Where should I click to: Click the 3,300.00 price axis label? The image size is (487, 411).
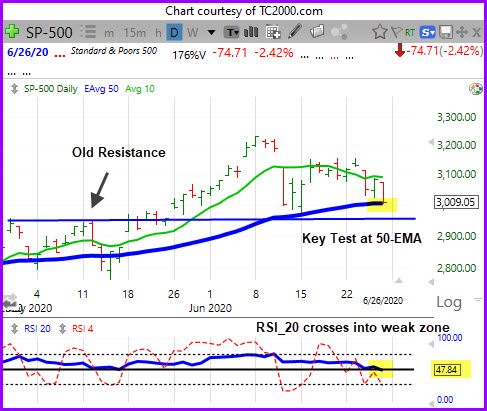456,117
